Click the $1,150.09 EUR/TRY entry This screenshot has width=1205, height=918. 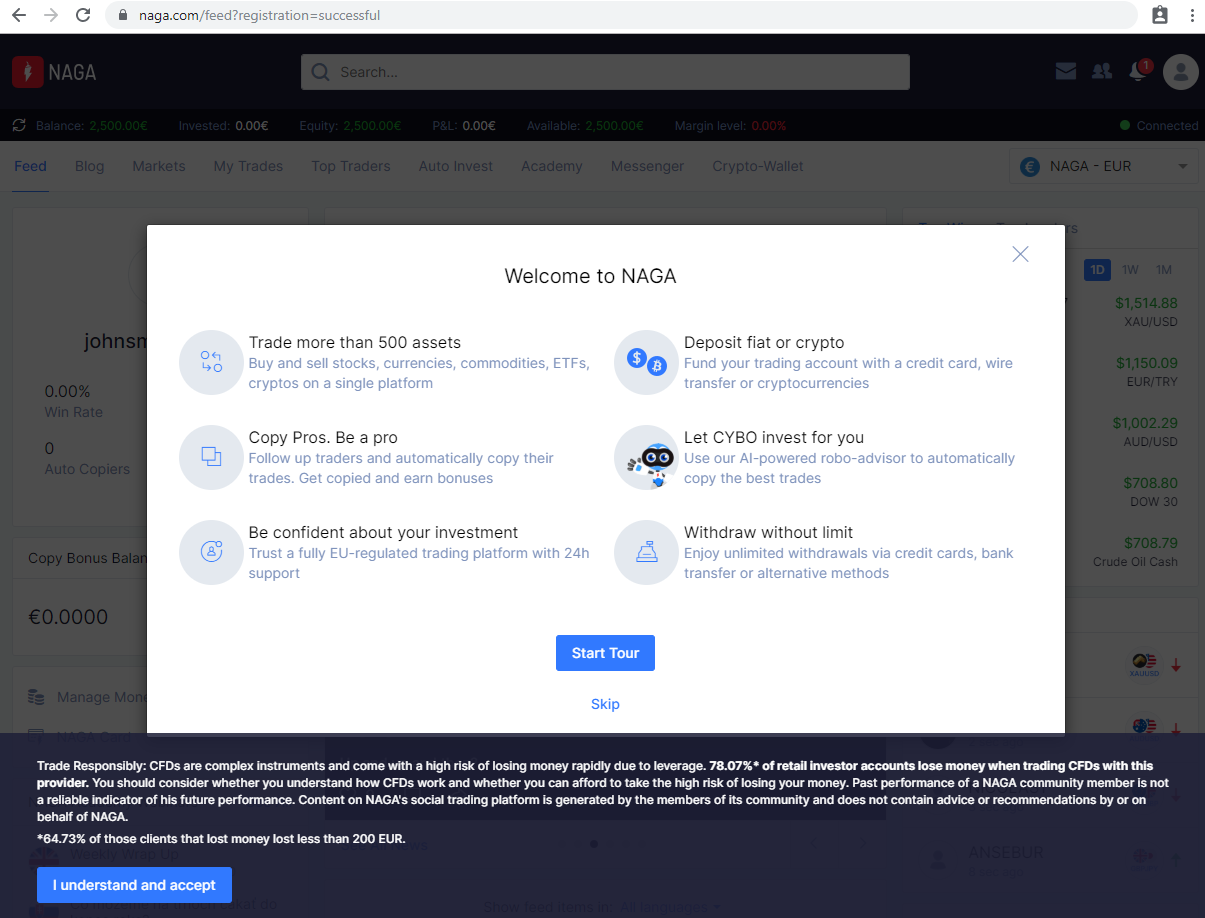coord(1147,371)
